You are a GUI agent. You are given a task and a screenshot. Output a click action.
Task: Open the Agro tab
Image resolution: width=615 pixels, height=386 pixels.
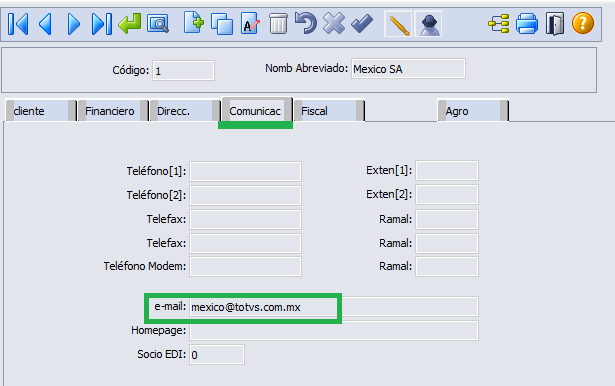[x=473, y=111]
